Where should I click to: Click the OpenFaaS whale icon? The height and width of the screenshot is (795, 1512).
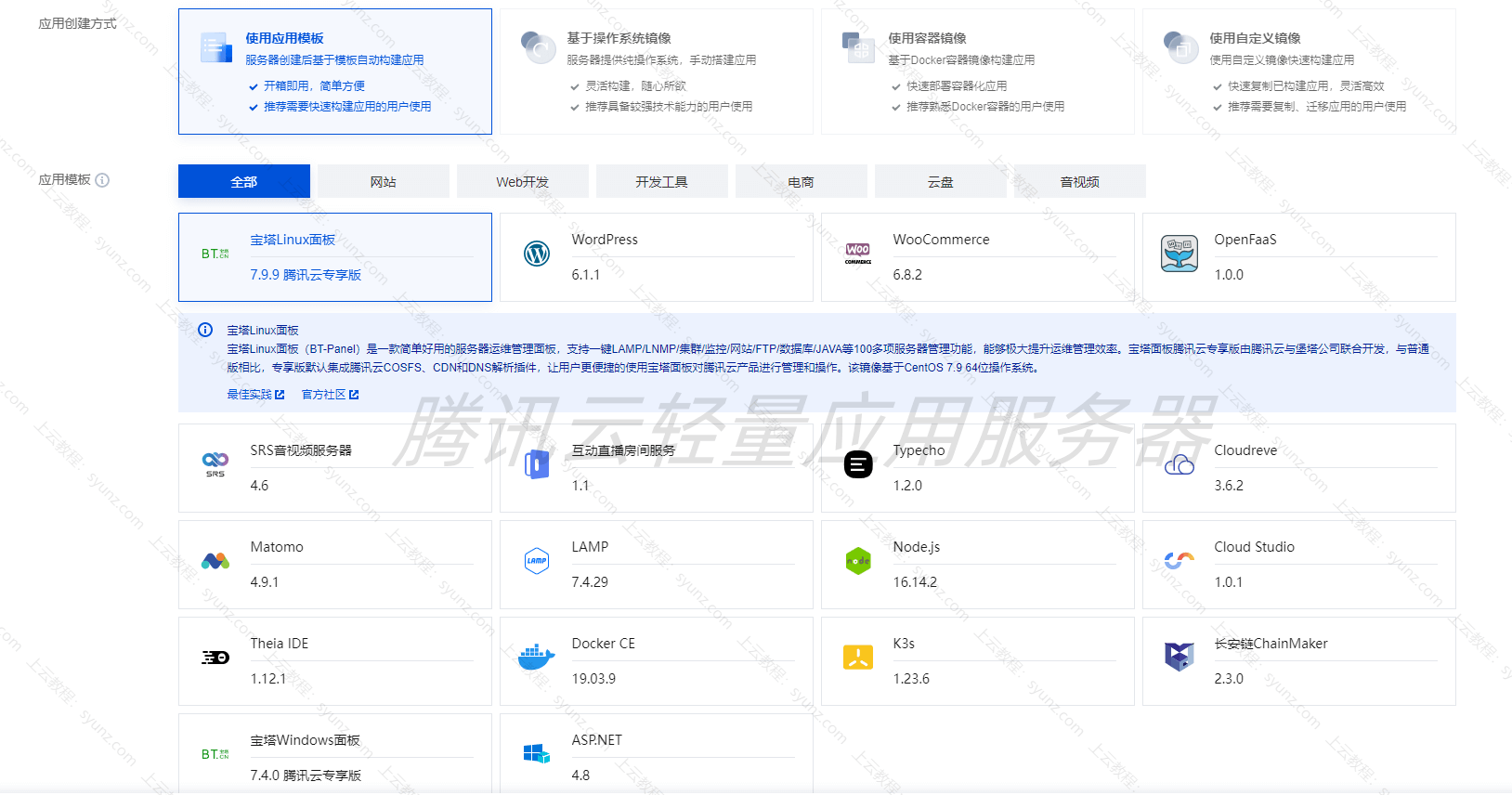pos(1180,254)
